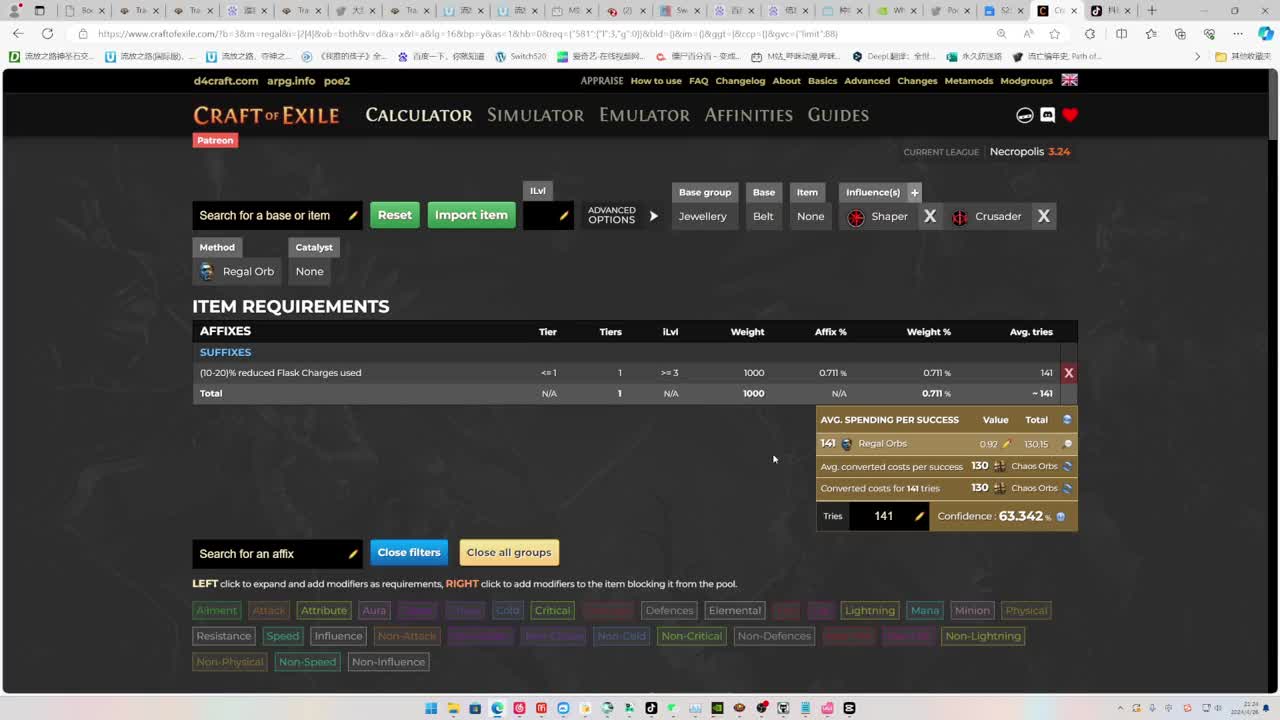This screenshot has height=720, width=1280.
Task: Toggle the Resistance filter tag
Action: [223, 636]
